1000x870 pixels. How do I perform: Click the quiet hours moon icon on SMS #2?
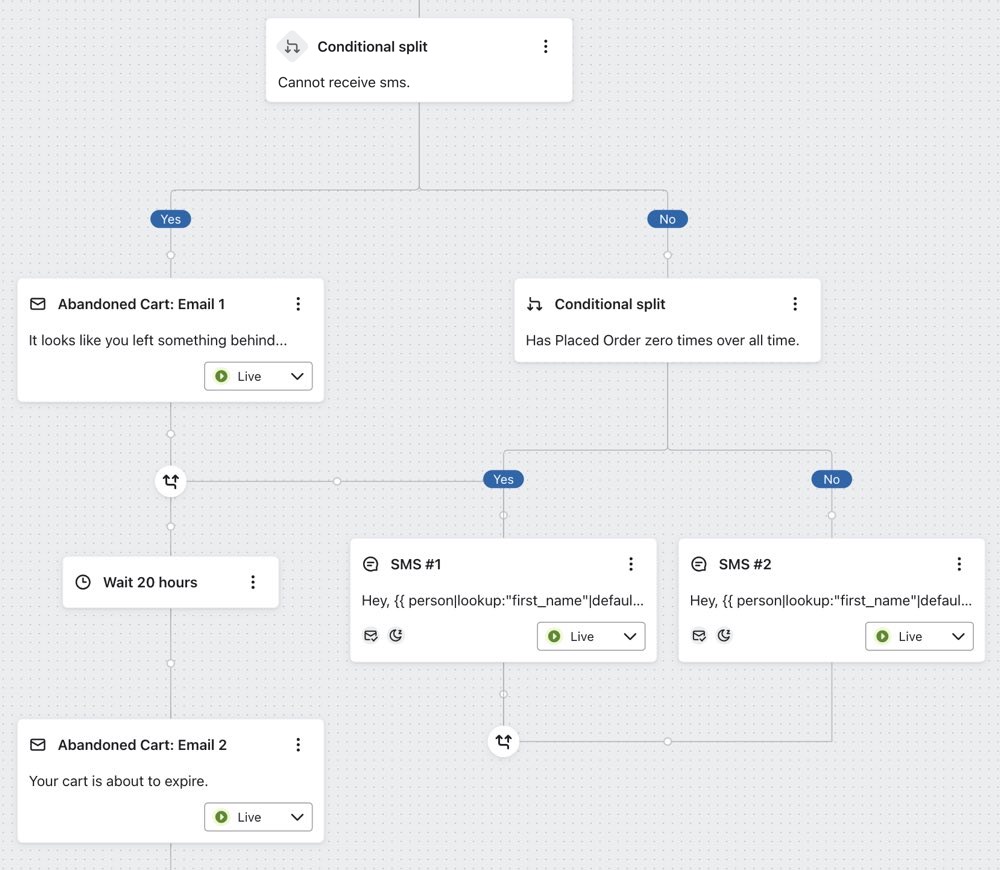pos(724,635)
